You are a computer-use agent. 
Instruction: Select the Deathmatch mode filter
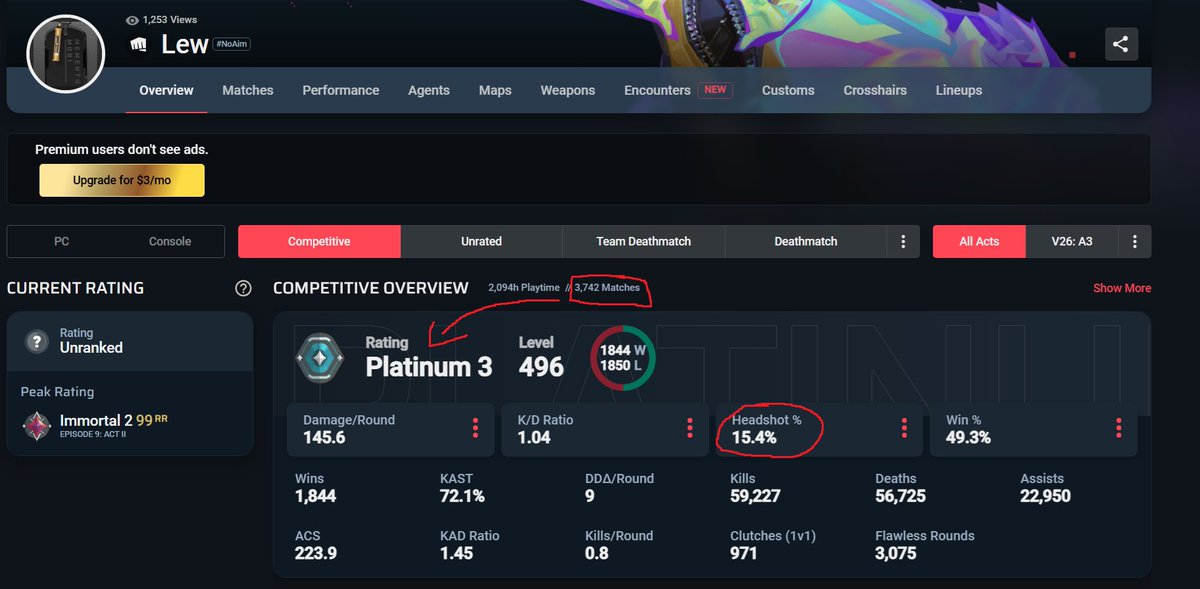(x=806, y=241)
